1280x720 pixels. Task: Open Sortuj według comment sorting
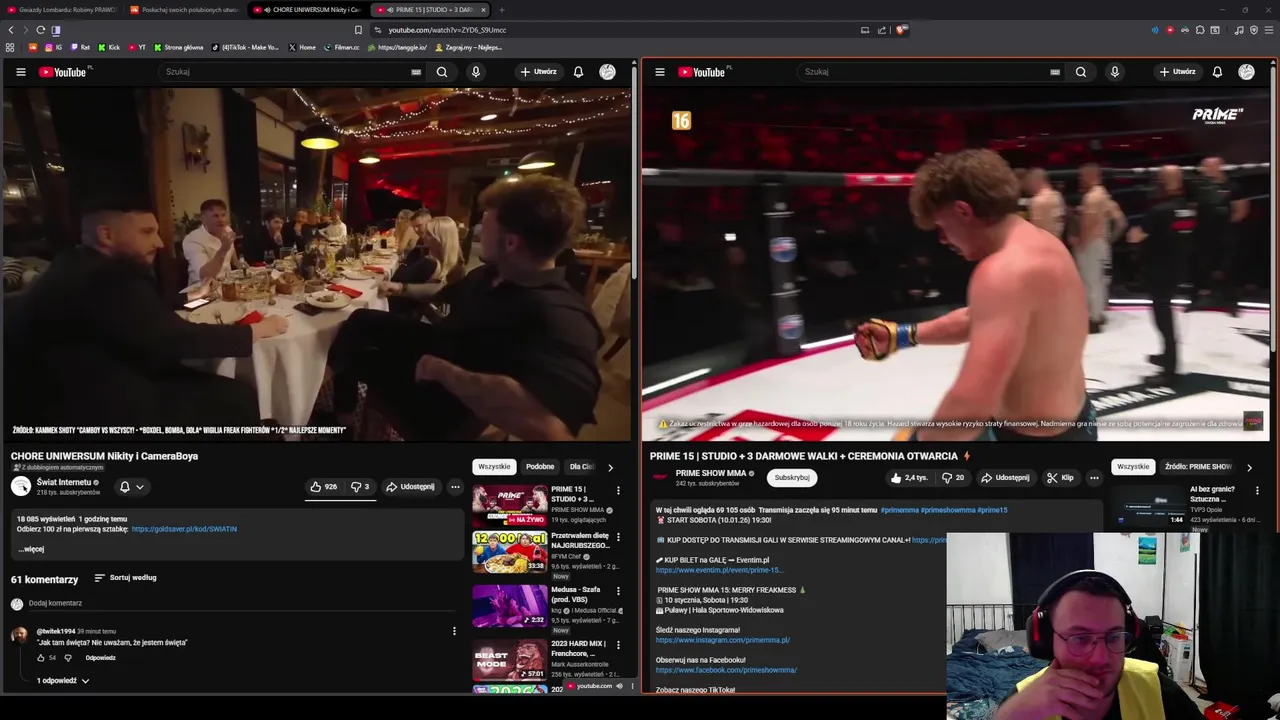click(125, 578)
